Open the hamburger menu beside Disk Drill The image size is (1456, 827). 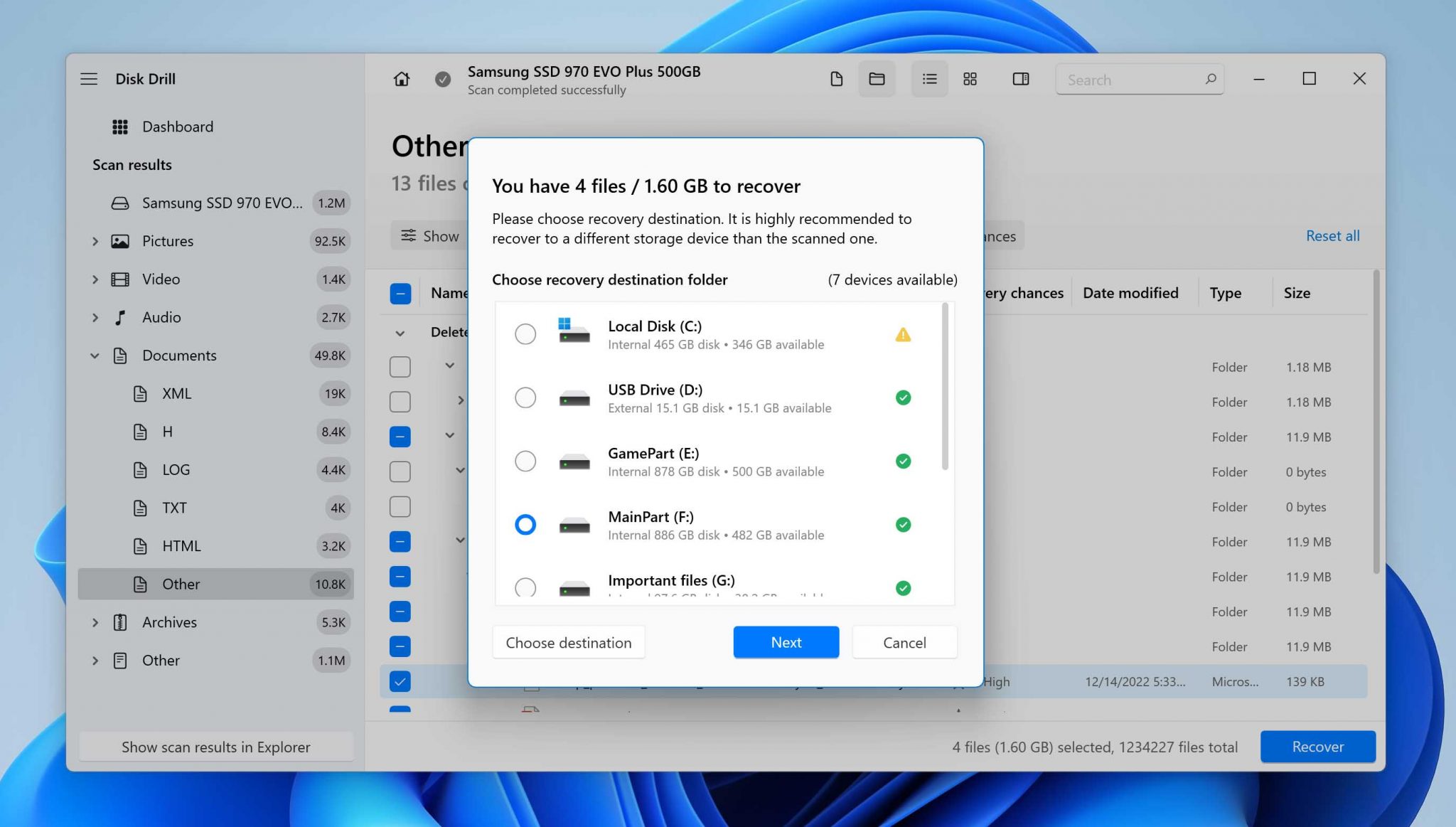[89, 79]
